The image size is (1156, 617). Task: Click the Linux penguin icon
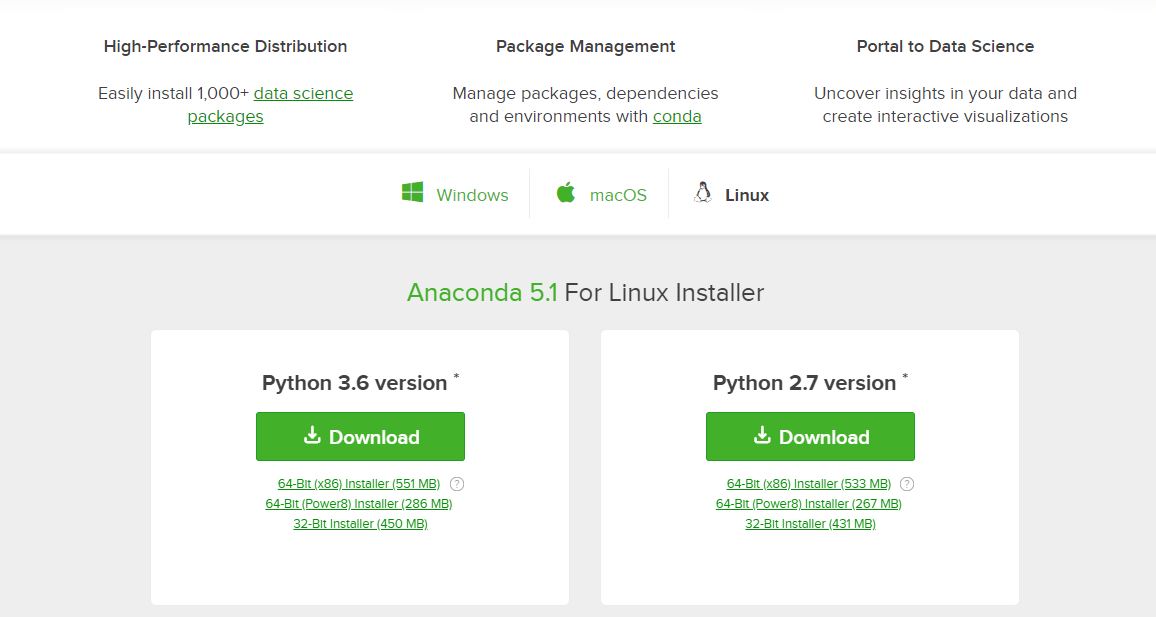point(703,192)
